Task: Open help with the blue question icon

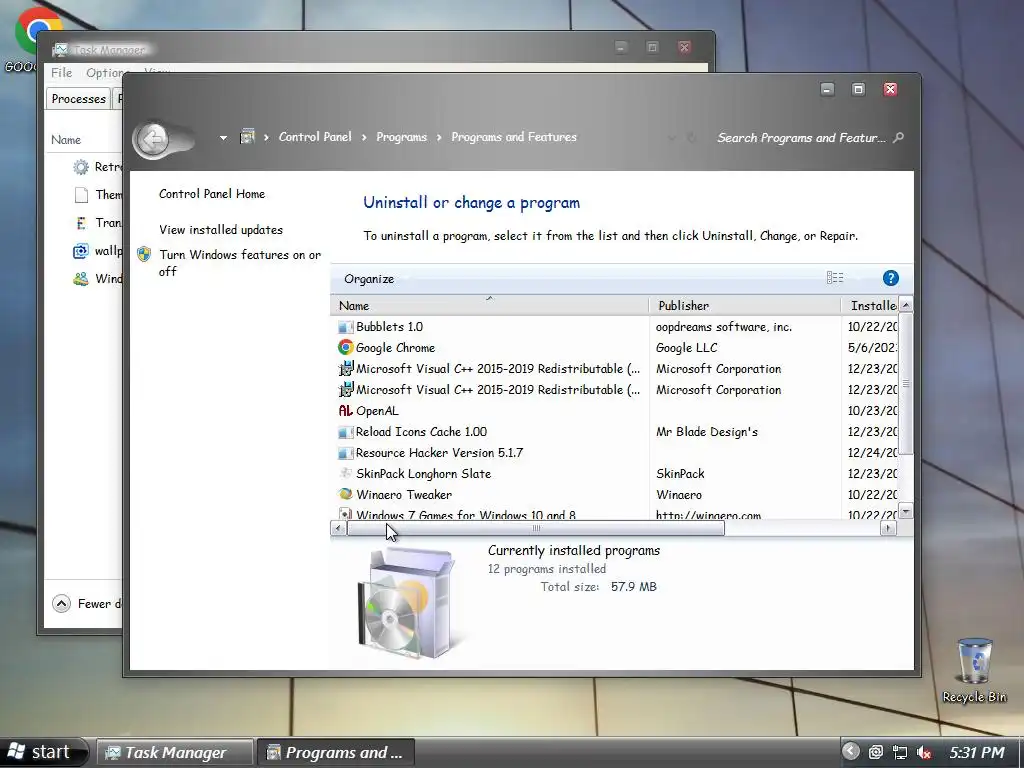Action: point(890,278)
